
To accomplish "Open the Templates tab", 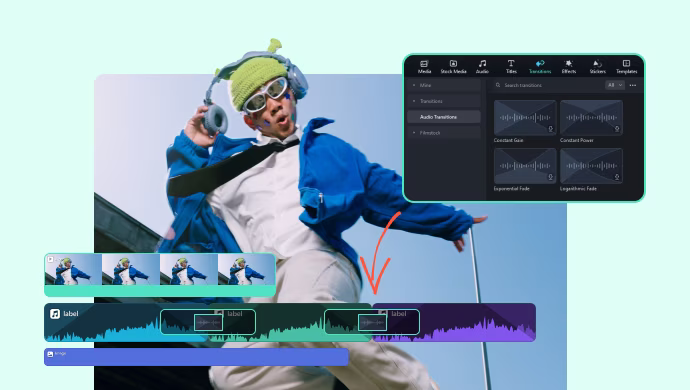I will (x=627, y=66).
